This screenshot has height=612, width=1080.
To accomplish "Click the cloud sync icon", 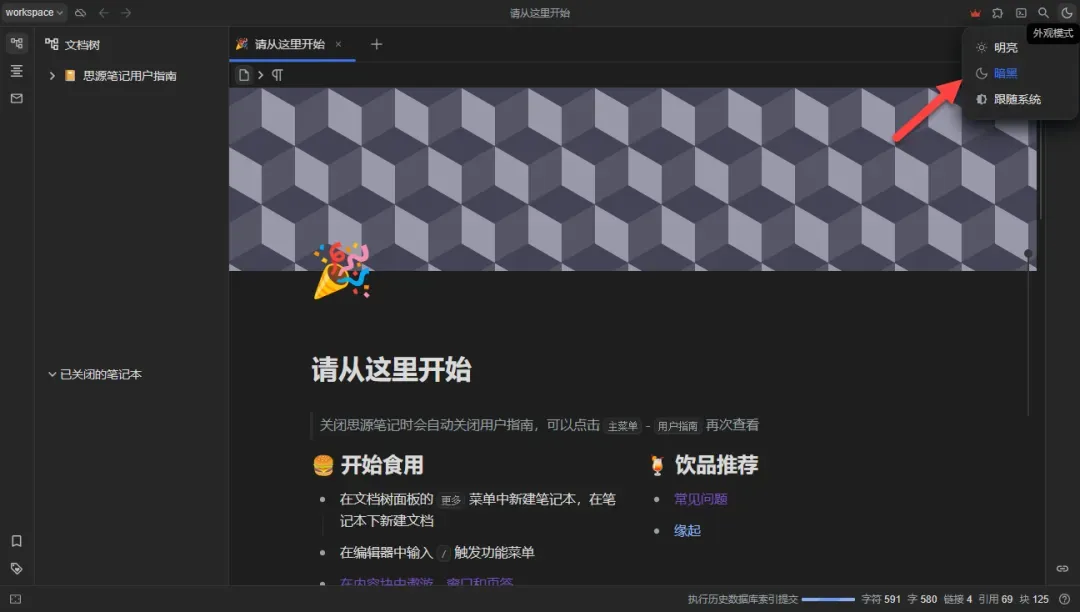I will pos(81,12).
